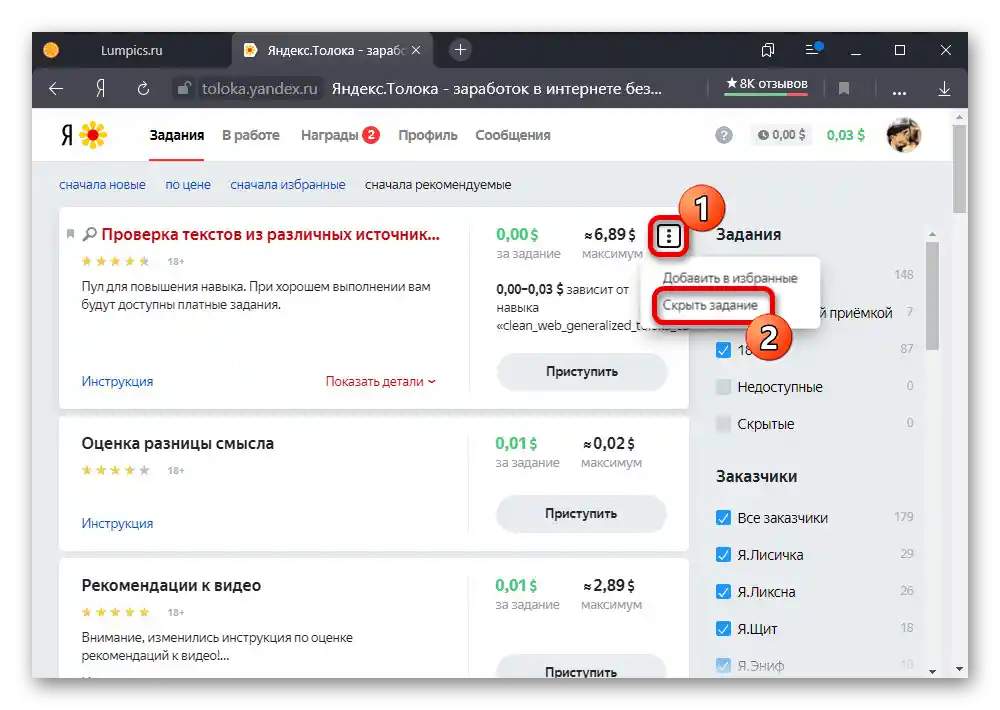The width and height of the screenshot is (1000, 710).
Task: Go back with the browser back arrow
Action: click(x=56, y=89)
